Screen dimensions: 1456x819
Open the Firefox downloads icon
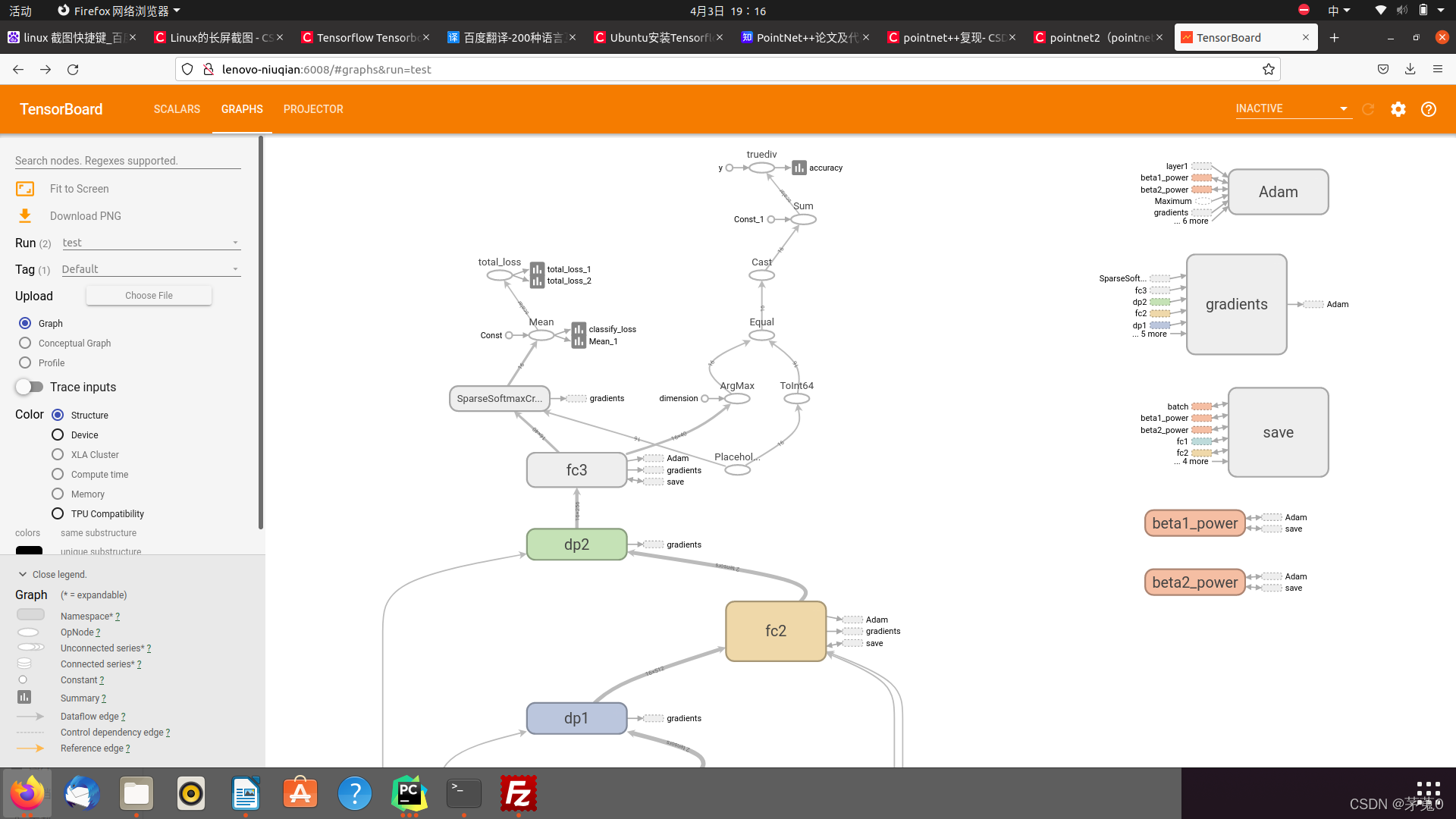tap(1410, 69)
